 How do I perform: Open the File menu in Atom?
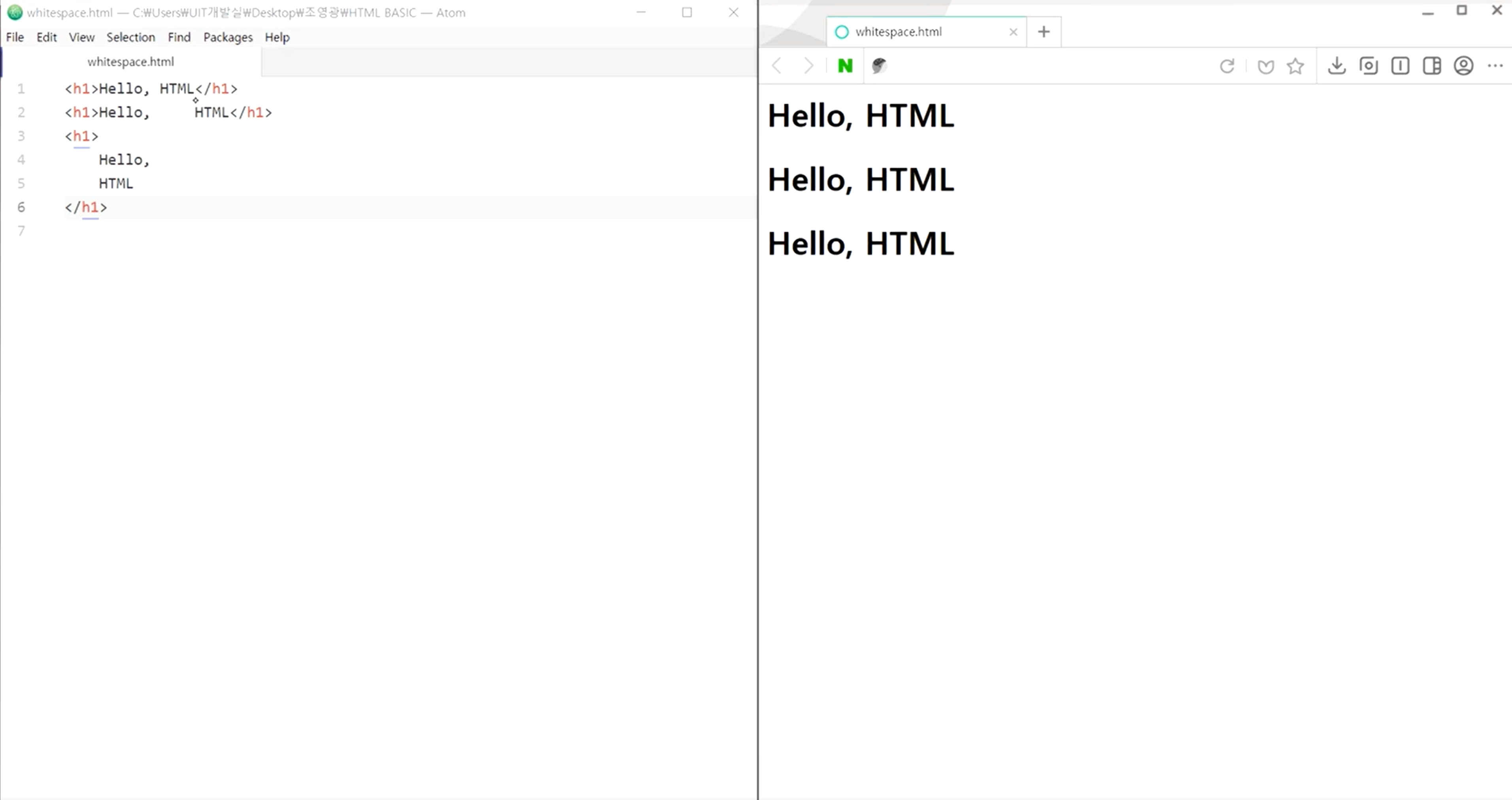coord(15,38)
